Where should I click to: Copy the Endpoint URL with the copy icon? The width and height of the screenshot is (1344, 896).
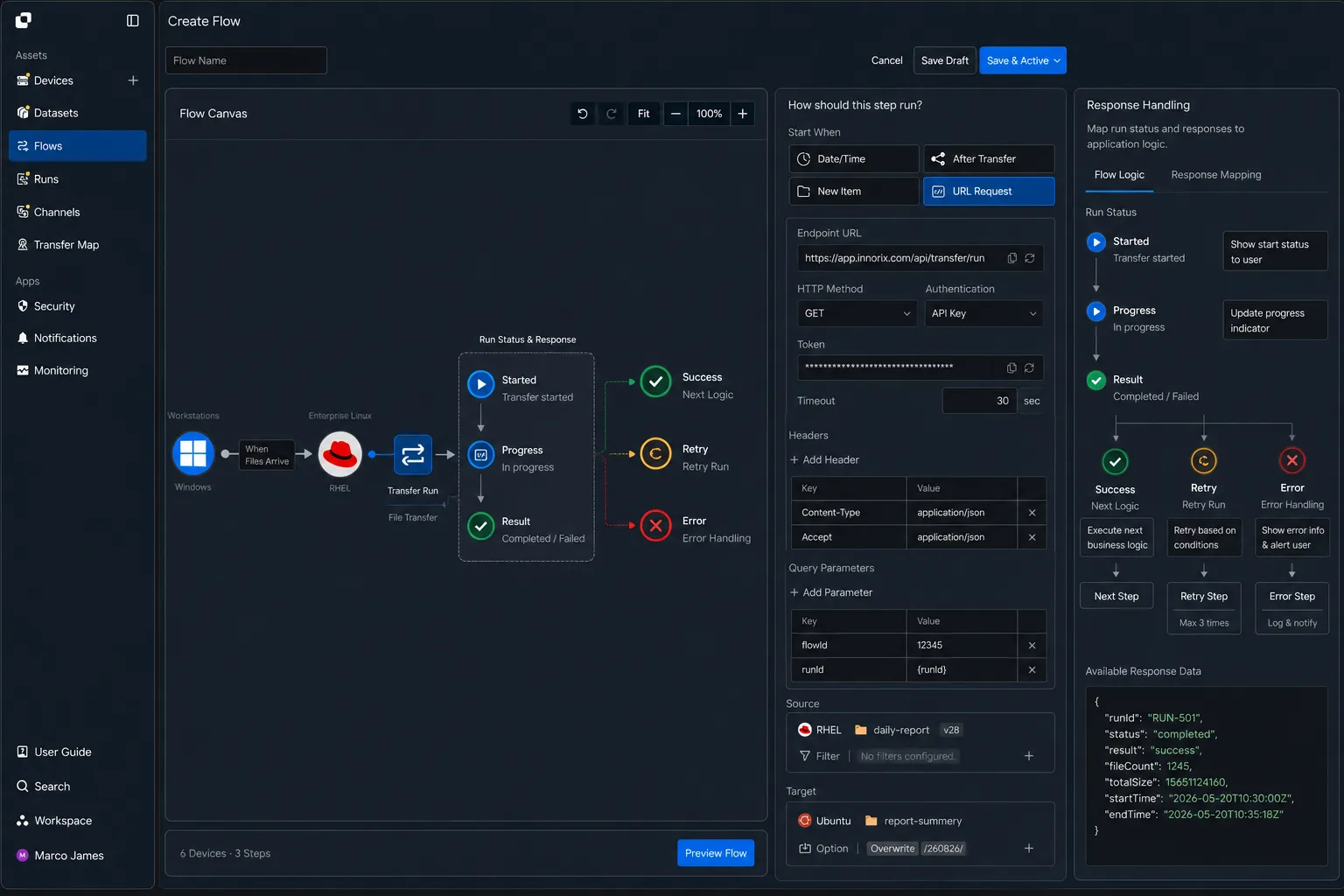(x=1012, y=258)
